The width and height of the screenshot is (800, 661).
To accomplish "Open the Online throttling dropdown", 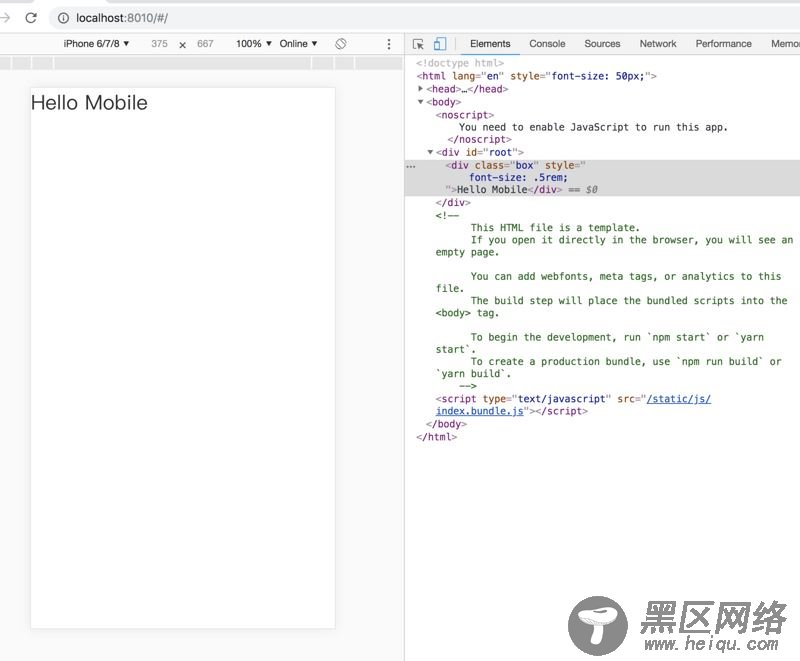I will coord(298,44).
